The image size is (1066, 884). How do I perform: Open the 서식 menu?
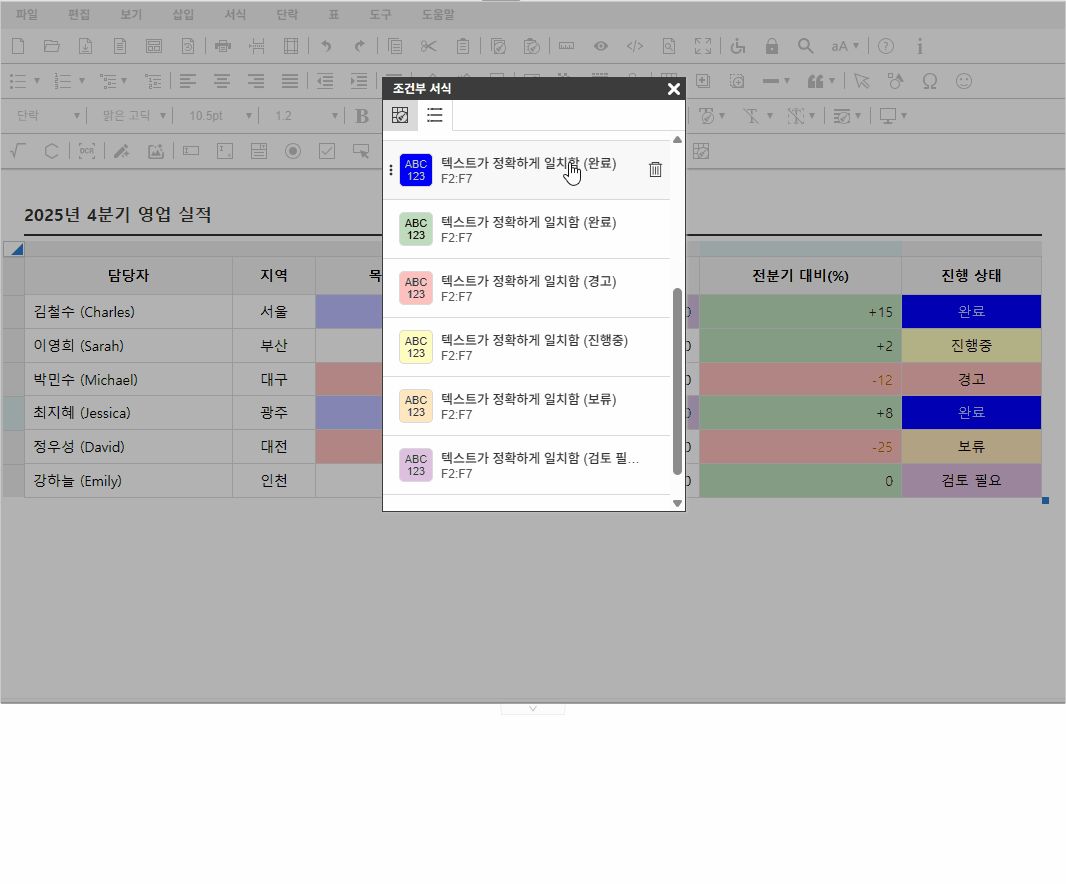click(x=235, y=15)
